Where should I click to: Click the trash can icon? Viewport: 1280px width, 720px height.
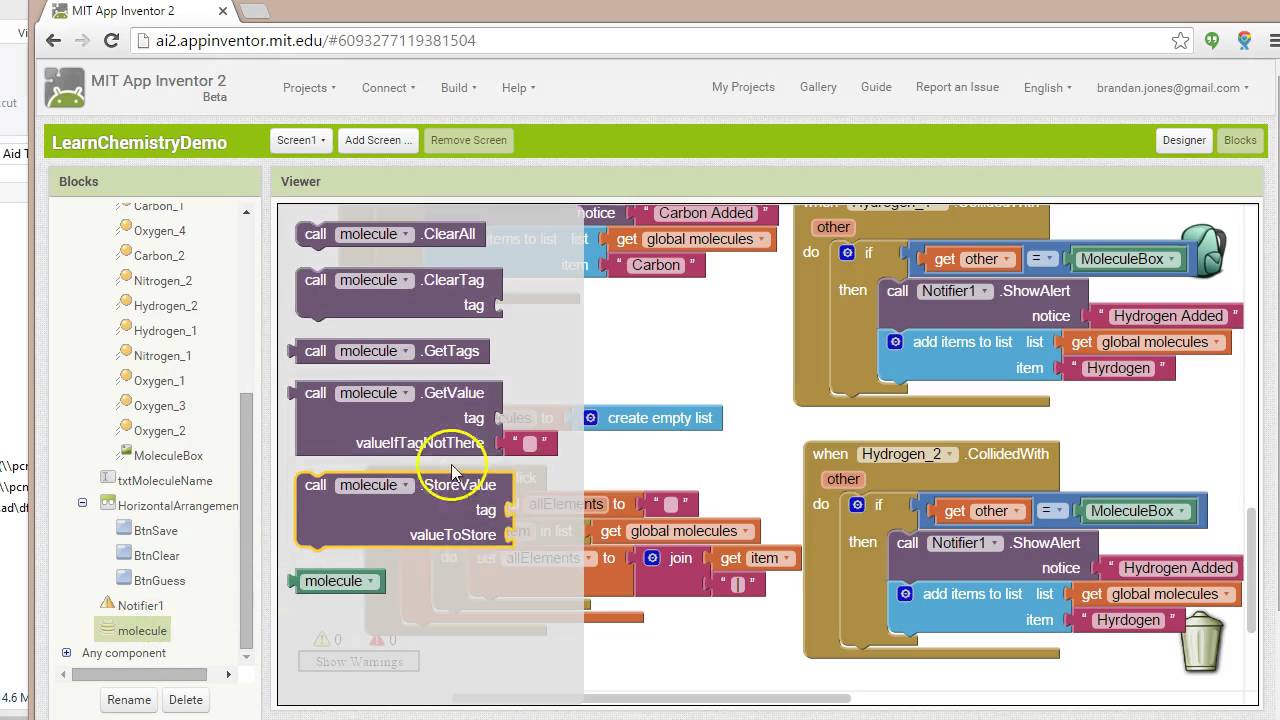pos(1203,642)
